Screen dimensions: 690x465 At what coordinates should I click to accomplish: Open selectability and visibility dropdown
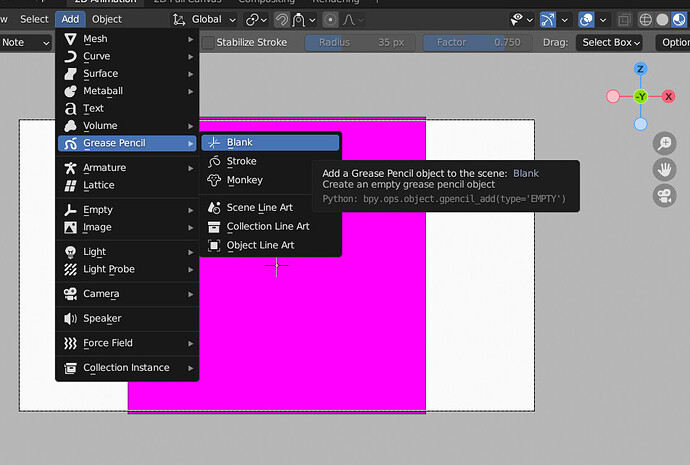(x=521, y=20)
